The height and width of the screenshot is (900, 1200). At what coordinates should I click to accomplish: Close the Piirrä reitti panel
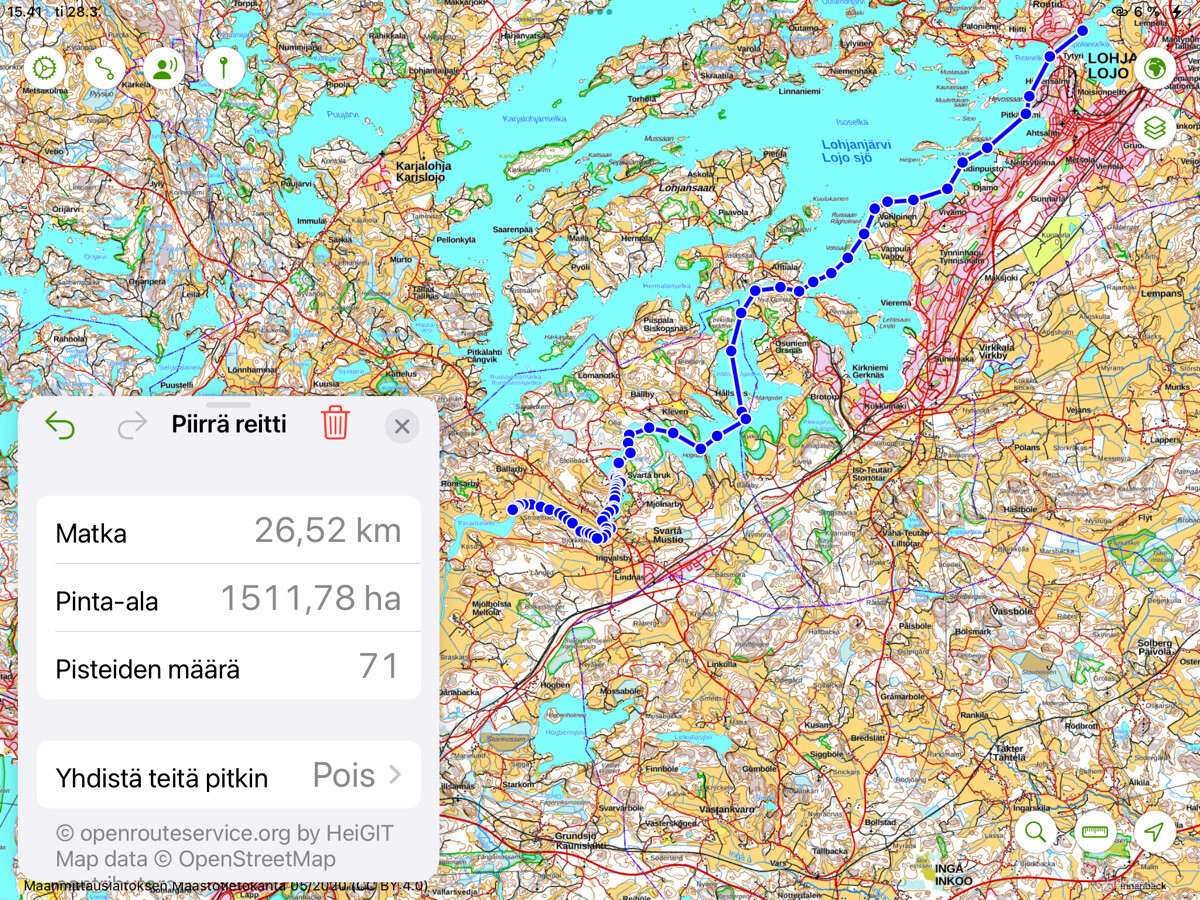[402, 427]
